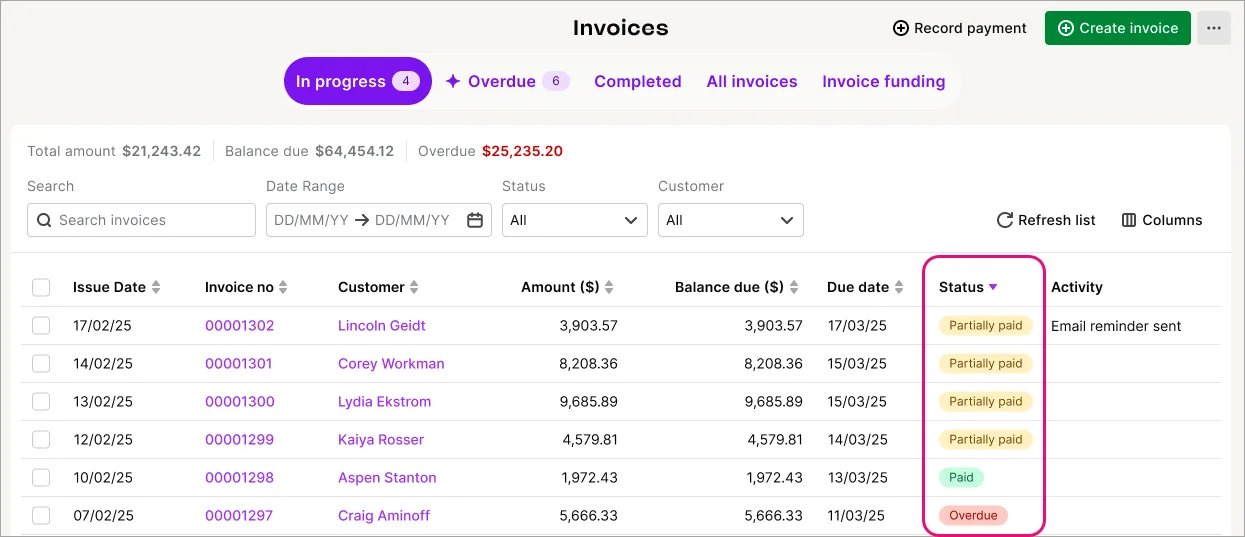Image resolution: width=1245 pixels, height=537 pixels.
Task: Open customer Lydia Ekstrom
Action: (385, 401)
